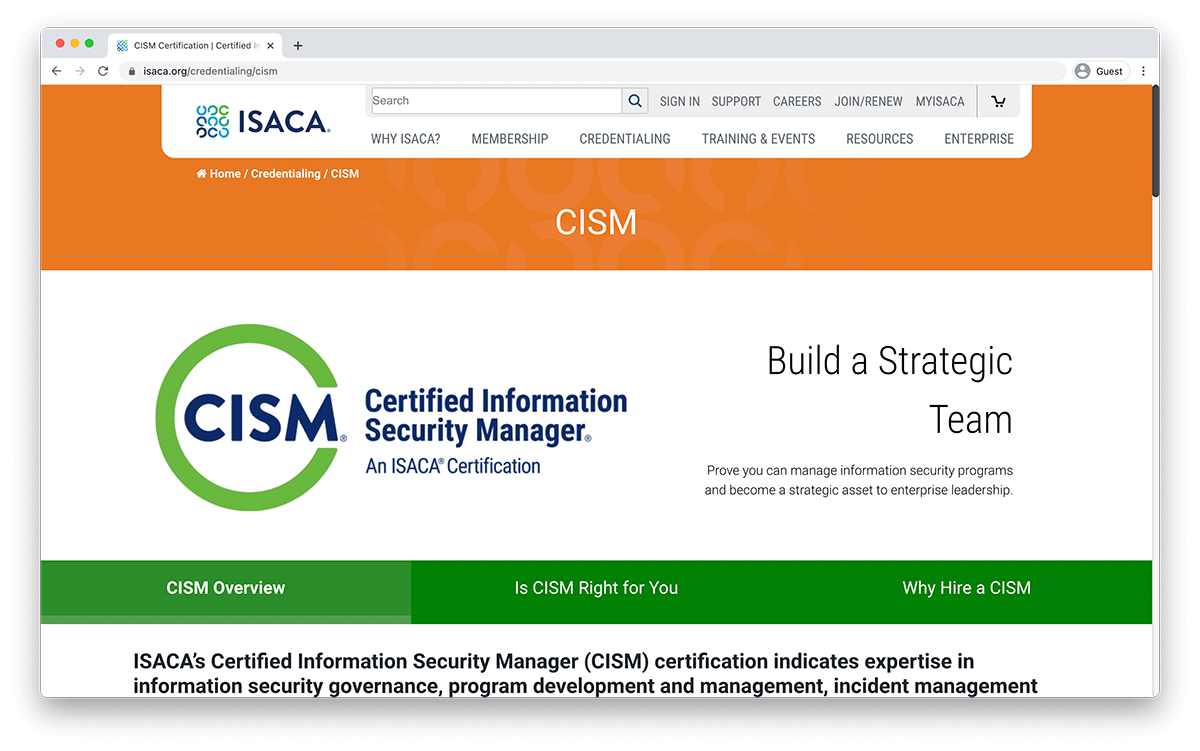Click the Sign In link
The height and width of the screenshot is (751, 1200).
click(680, 101)
